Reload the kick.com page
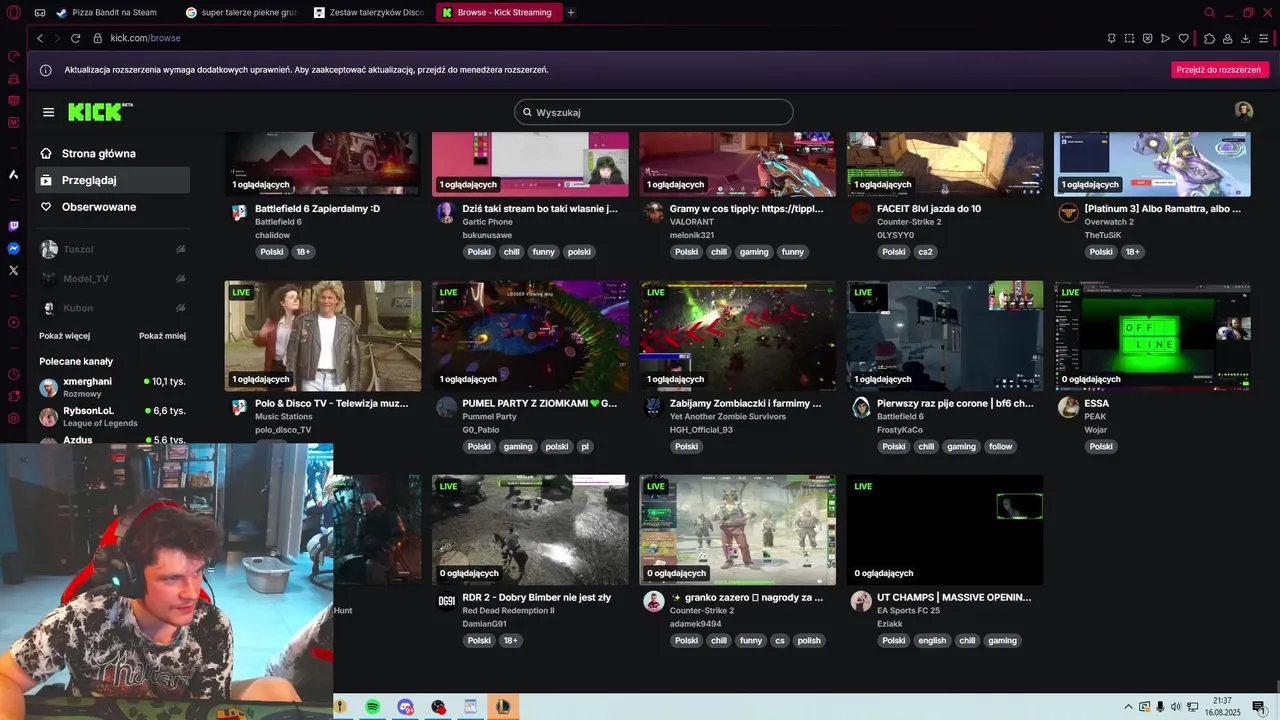1280x720 pixels. click(75, 38)
